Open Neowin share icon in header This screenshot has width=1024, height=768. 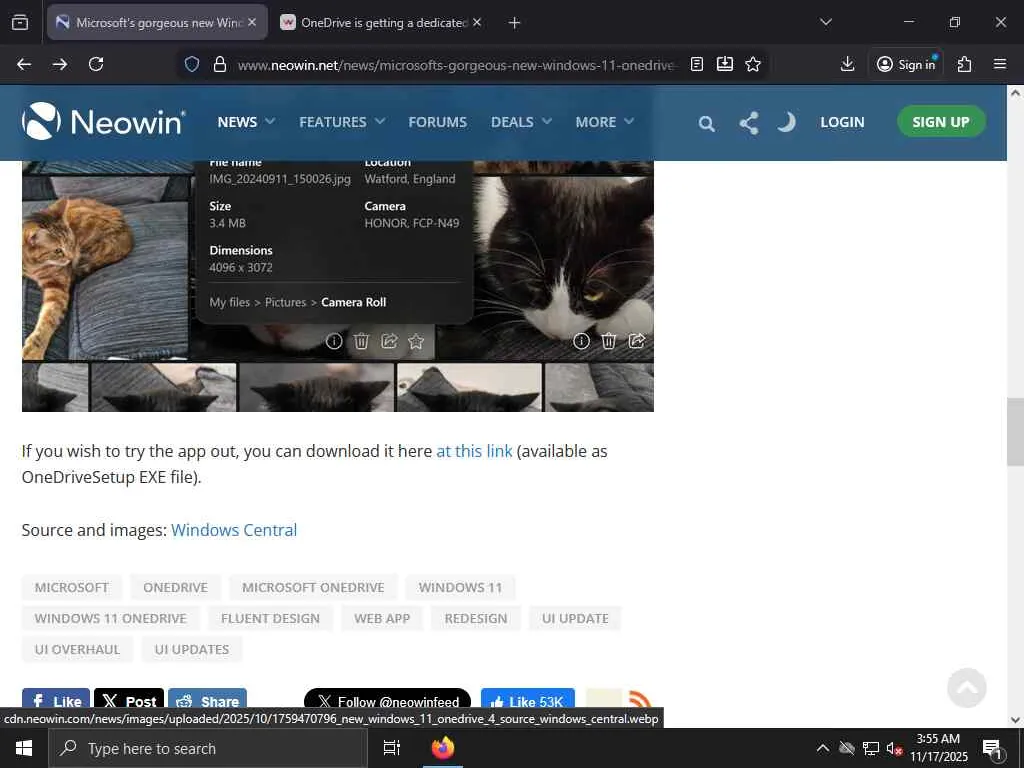click(749, 123)
